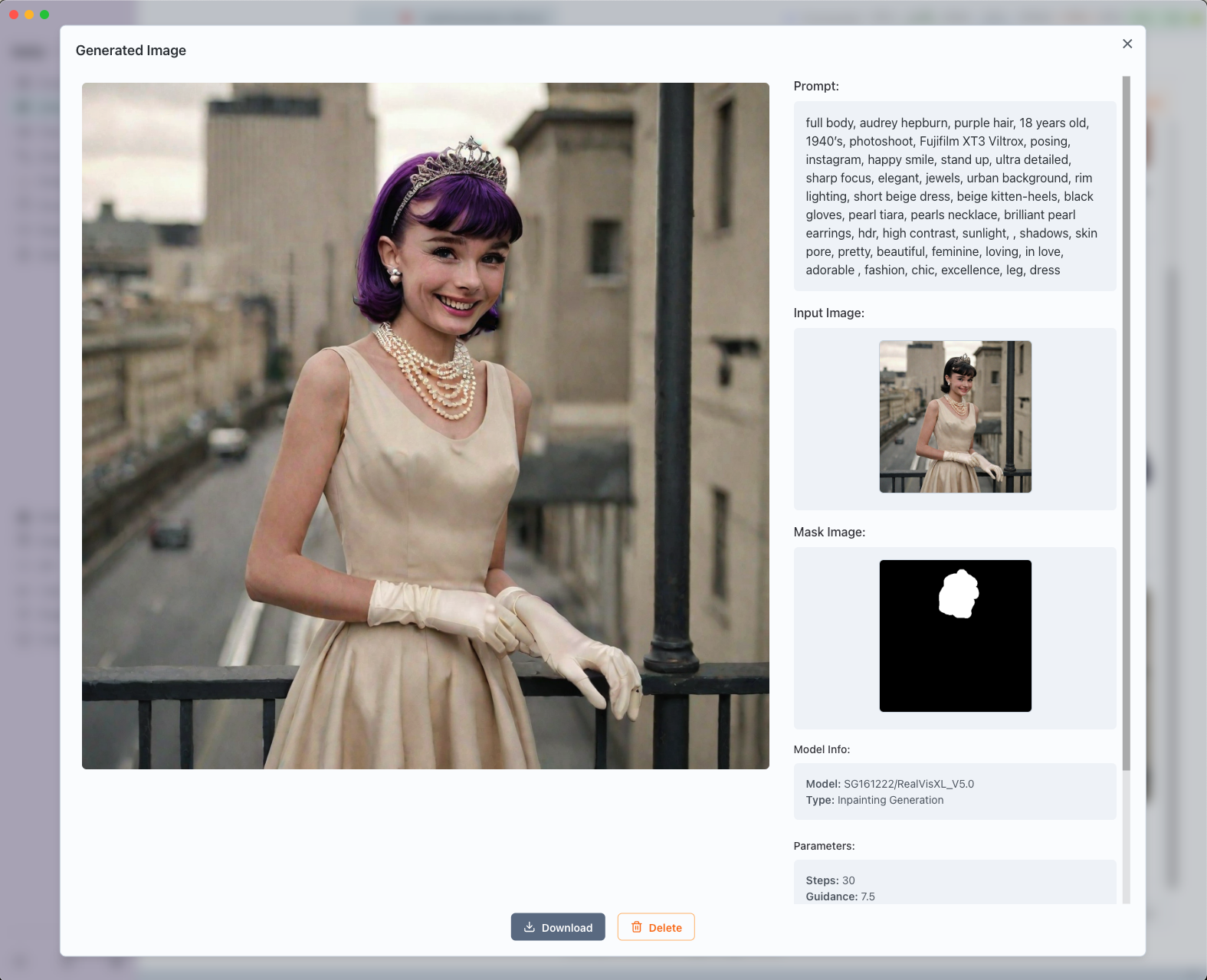Click the Inpainting Generation type text

(890, 800)
